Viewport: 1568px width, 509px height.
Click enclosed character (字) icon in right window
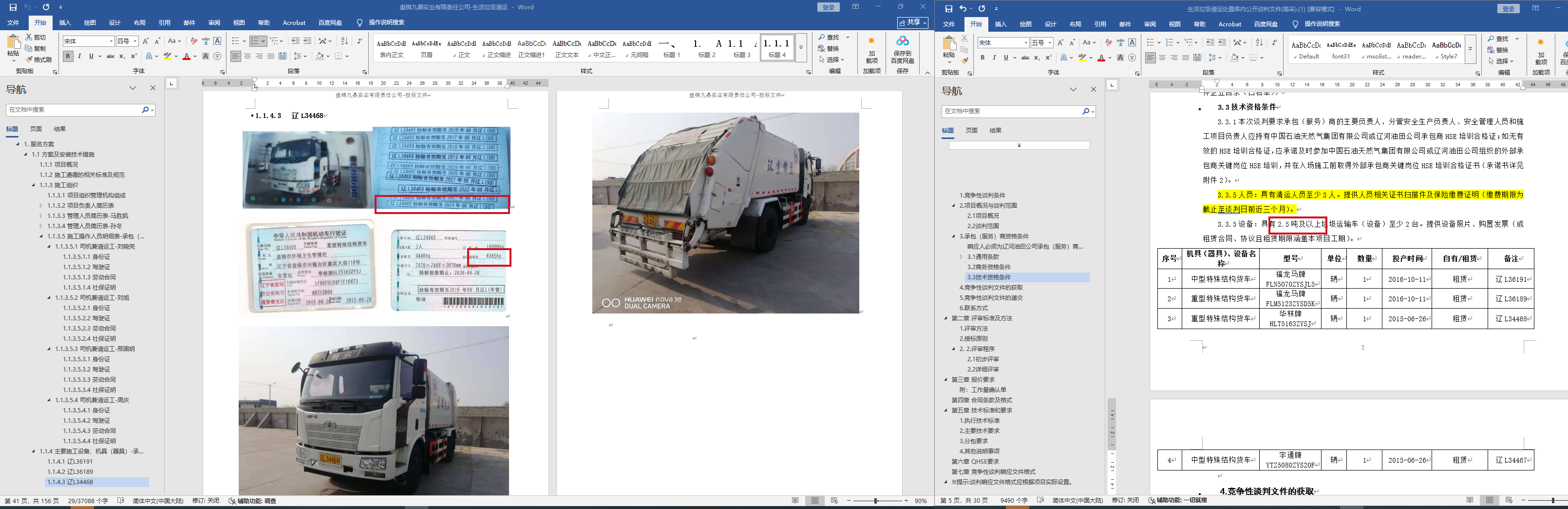pyautogui.click(x=1132, y=58)
